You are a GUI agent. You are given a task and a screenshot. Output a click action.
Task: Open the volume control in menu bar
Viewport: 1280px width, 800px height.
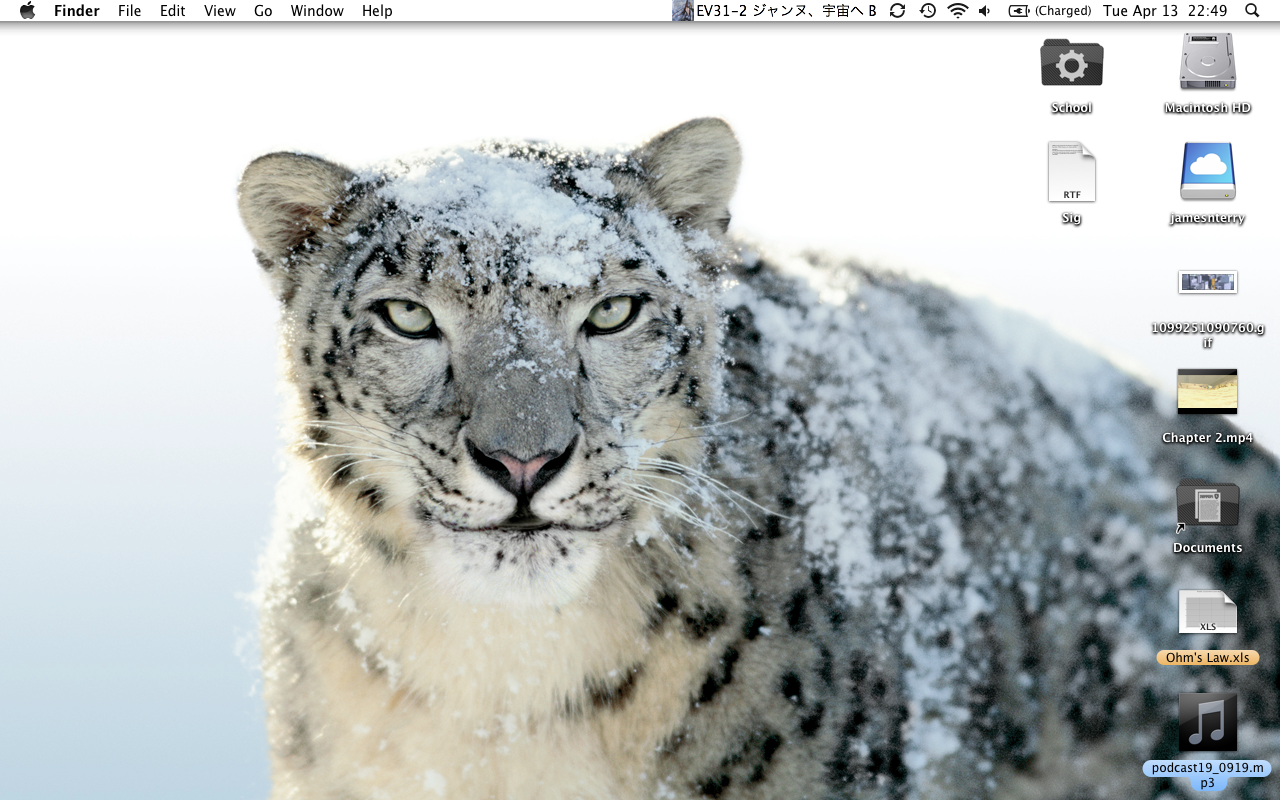click(x=985, y=11)
